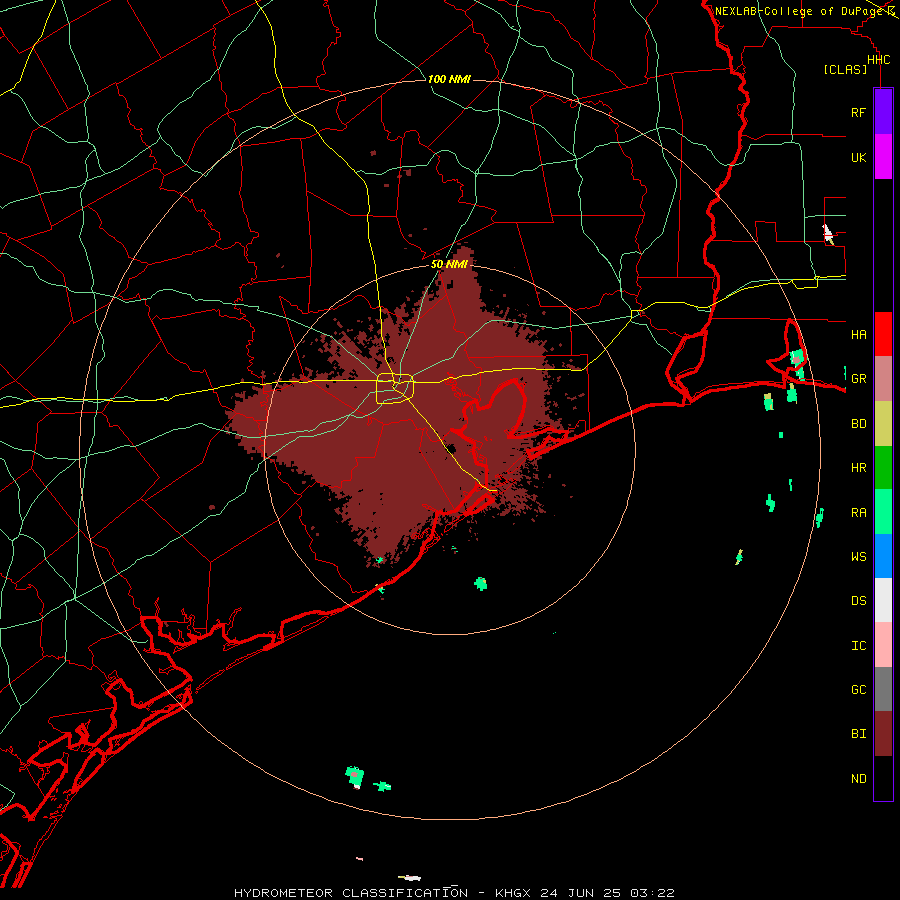Click the HA legend label
The image size is (900, 900).
858,334
